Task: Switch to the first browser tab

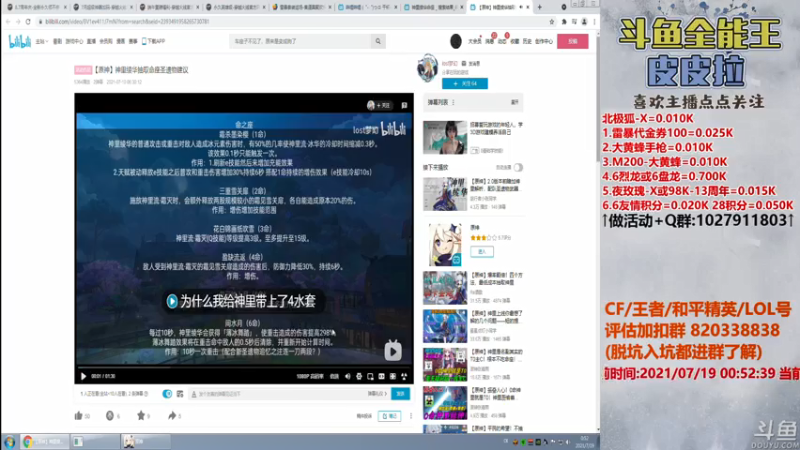Action: (x=36, y=7)
